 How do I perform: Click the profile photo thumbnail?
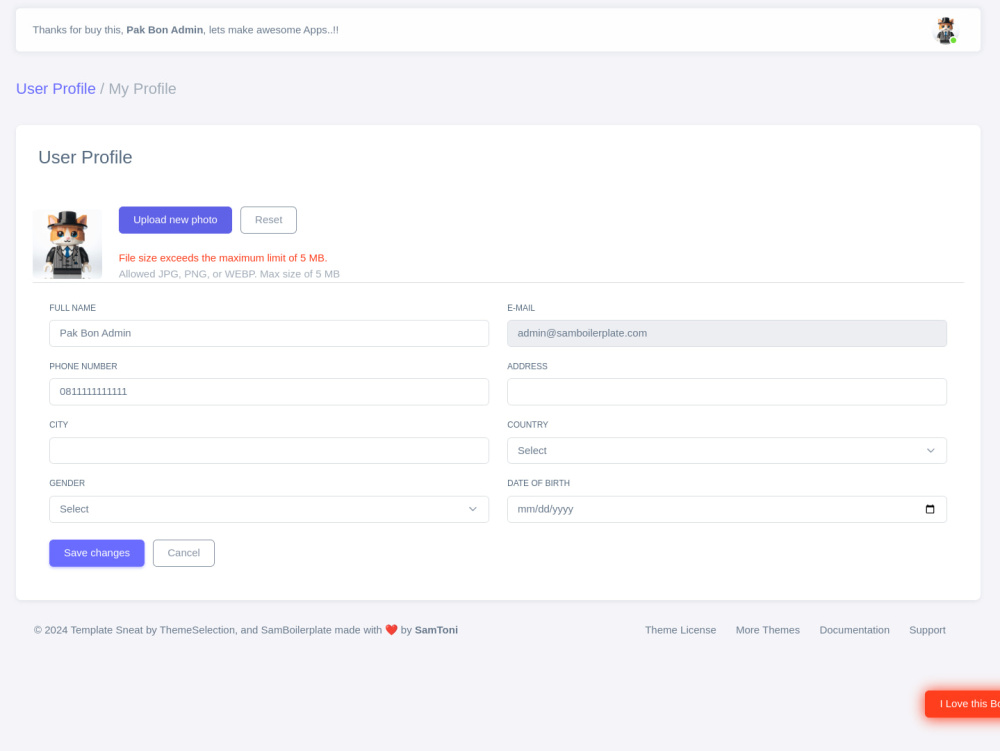click(68, 244)
